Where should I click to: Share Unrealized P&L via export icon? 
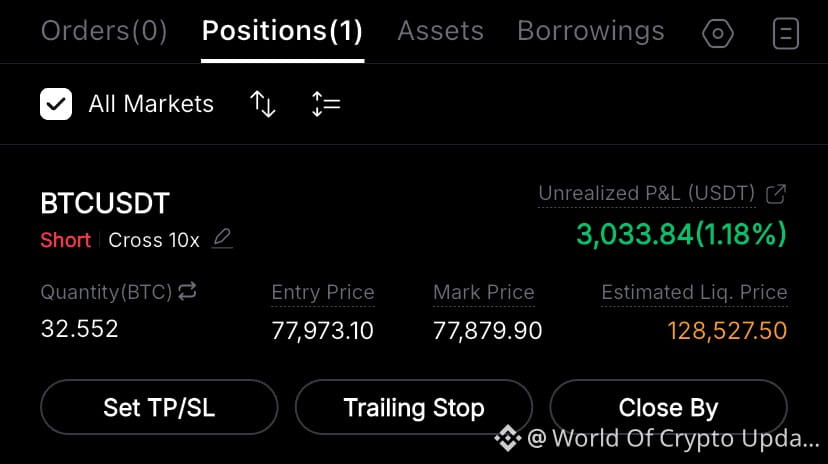tap(776, 194)
